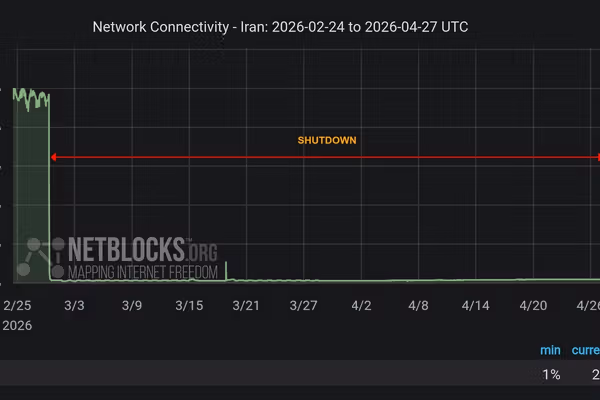Select the 1% min legend value
The image size is (600, 400).
[x=551, y=374]
